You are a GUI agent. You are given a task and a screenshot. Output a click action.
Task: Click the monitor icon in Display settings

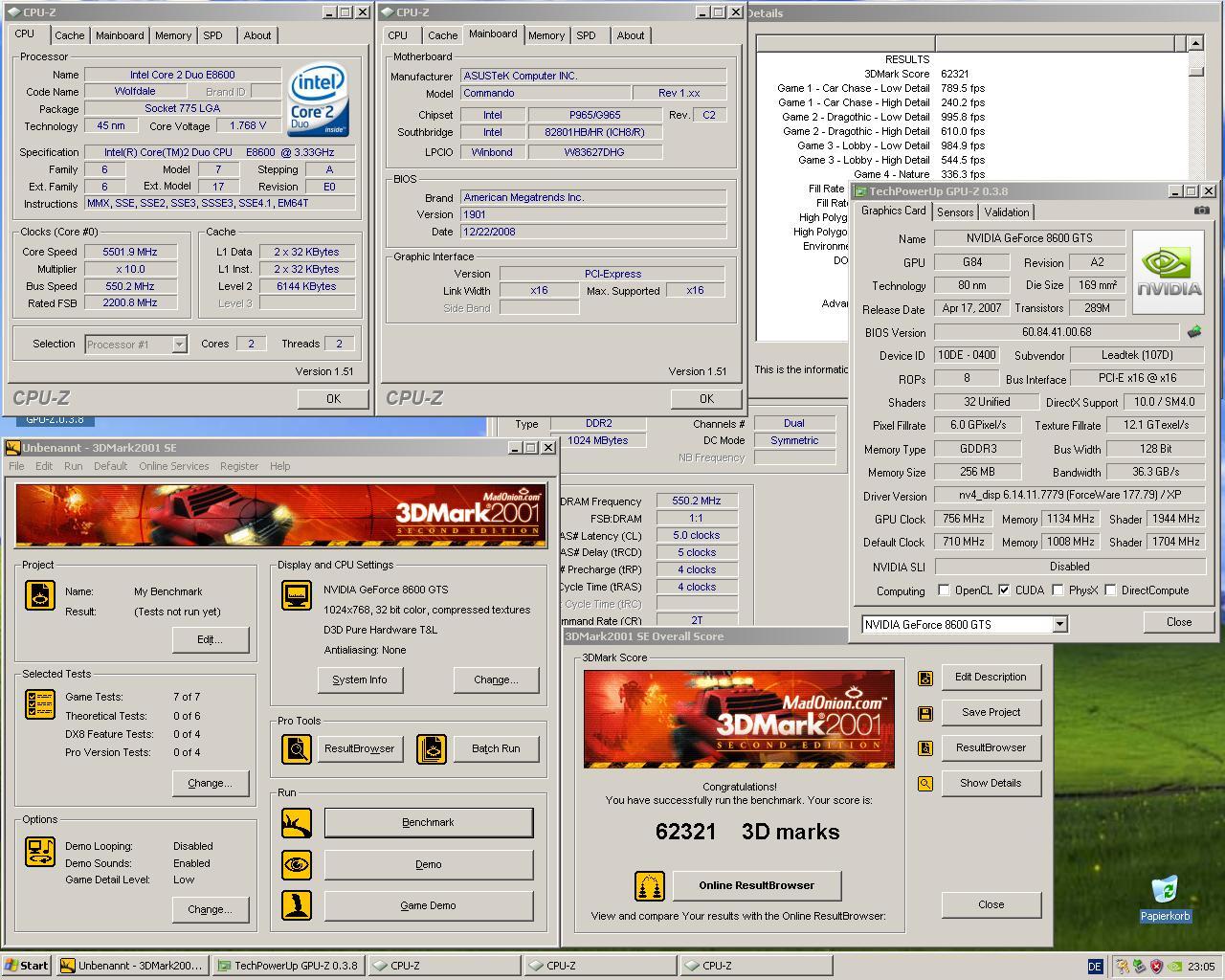coord(296,594)
